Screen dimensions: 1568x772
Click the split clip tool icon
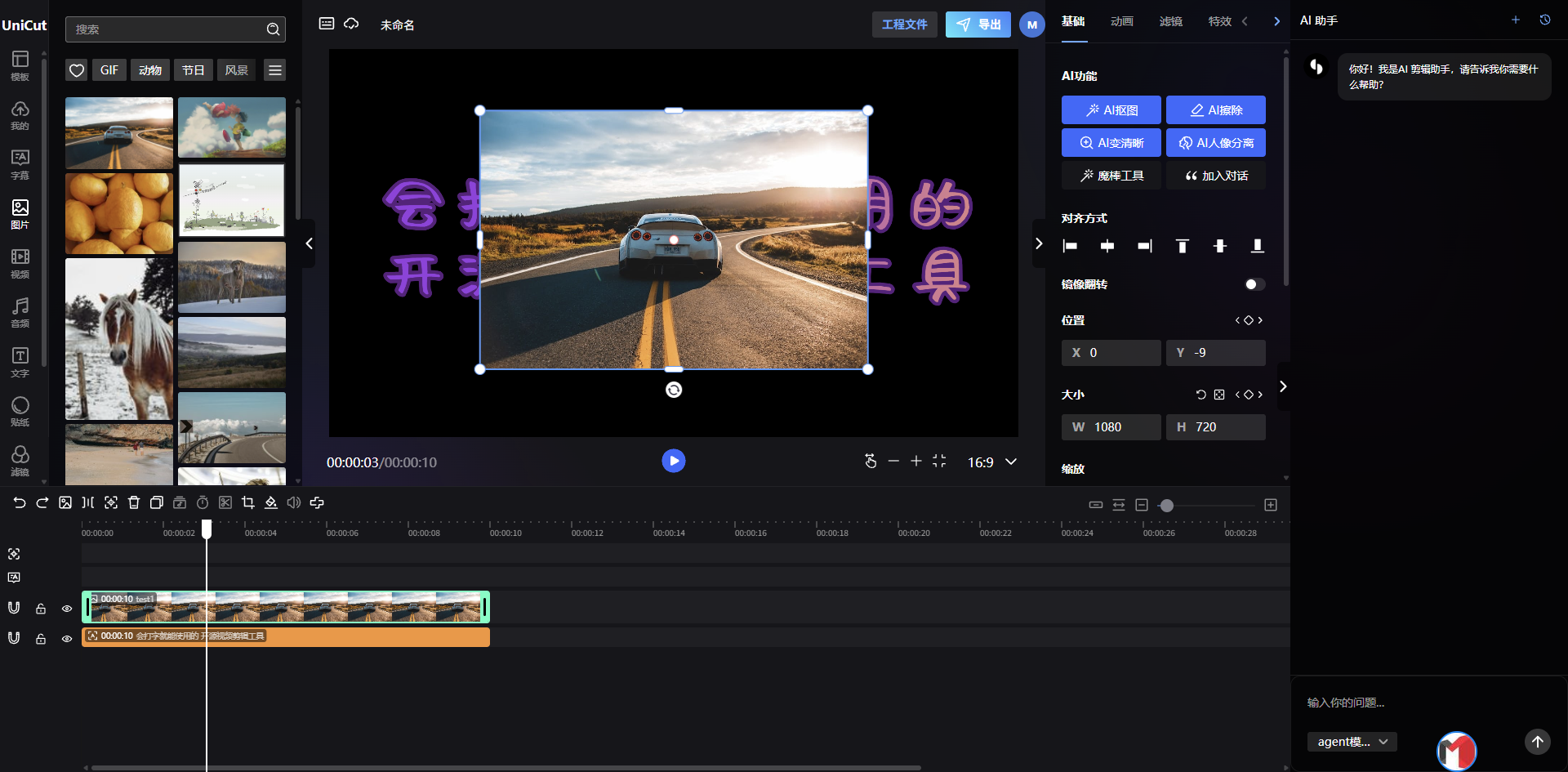(x=88, y=503)
